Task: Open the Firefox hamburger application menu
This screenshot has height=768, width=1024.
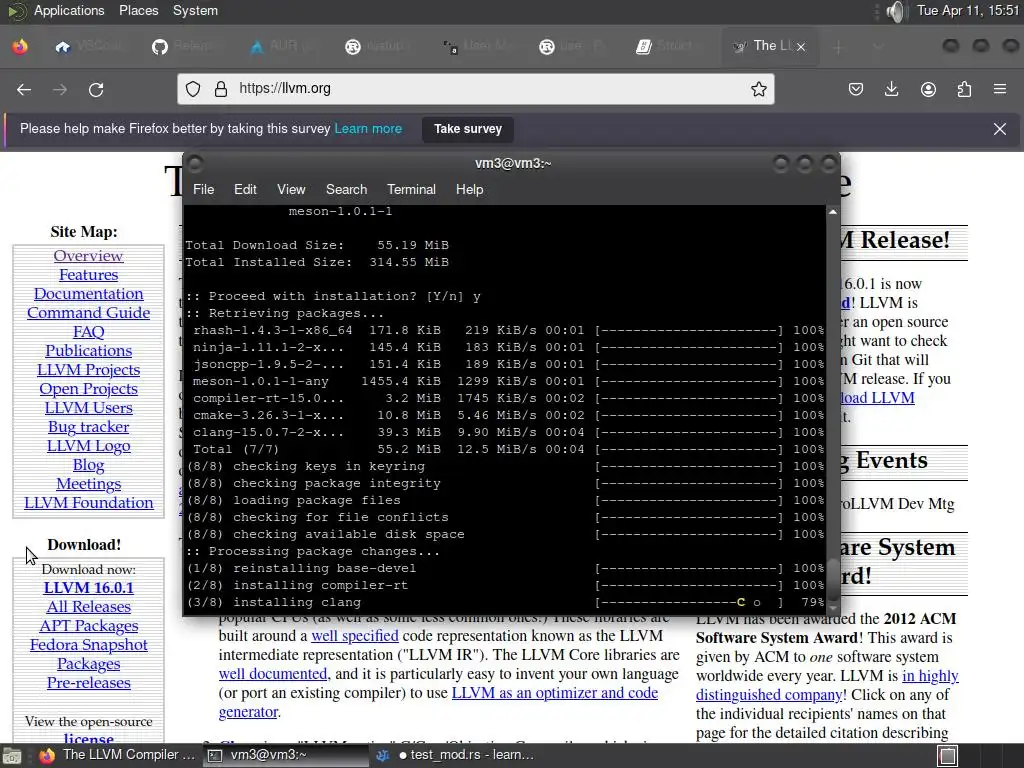Action: coord(1000,89)
